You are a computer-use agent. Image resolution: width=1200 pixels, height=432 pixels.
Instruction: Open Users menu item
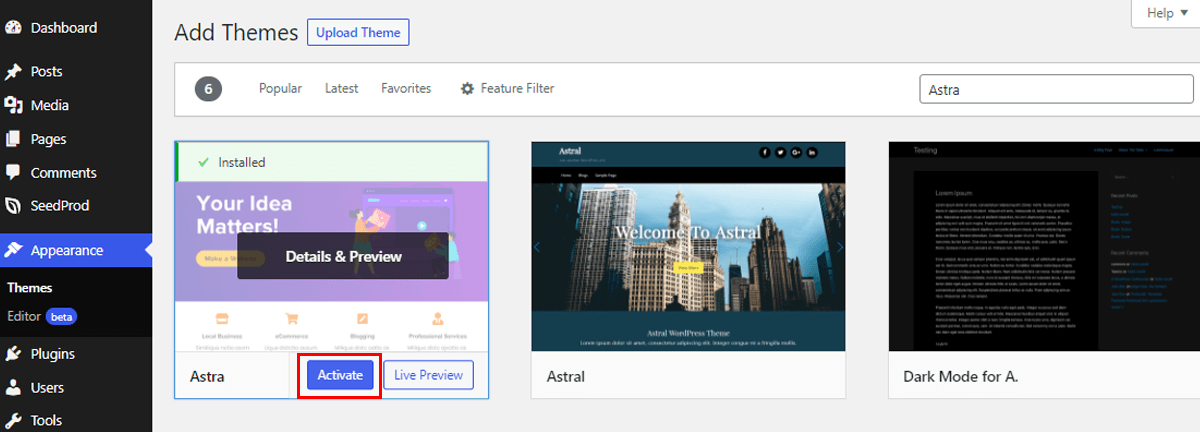[x=76, y=387]
